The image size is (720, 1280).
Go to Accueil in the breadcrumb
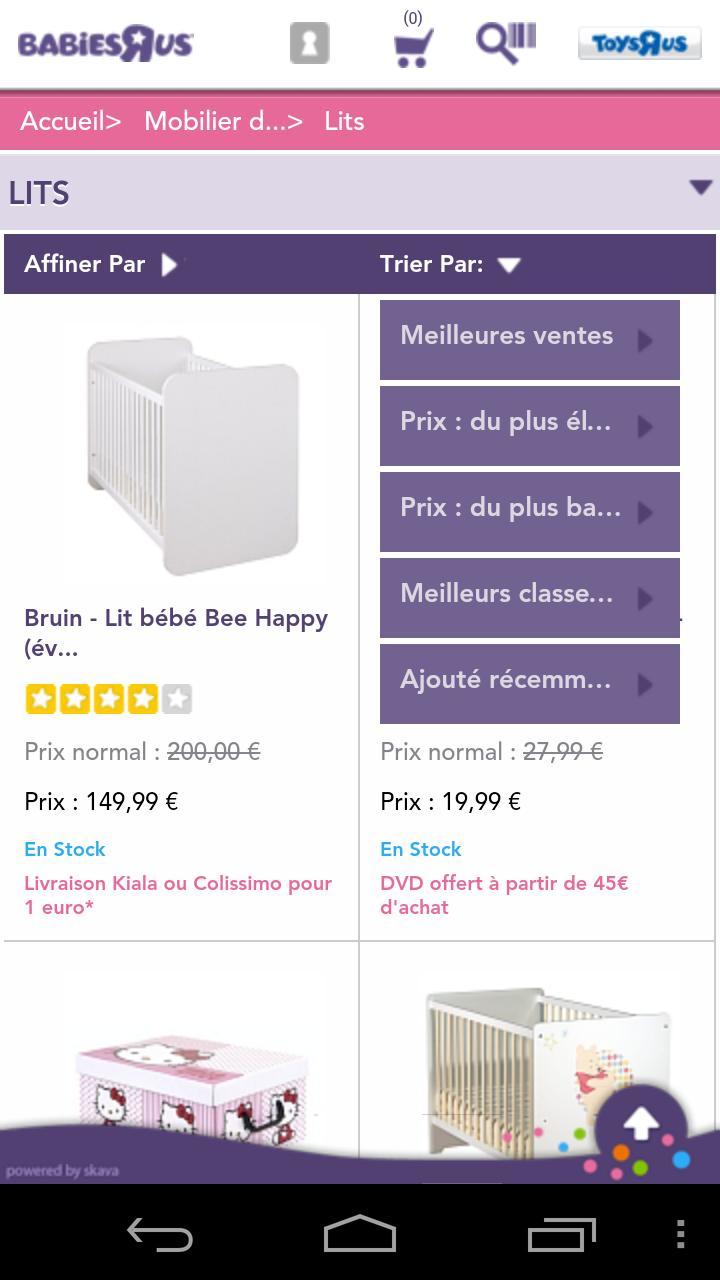pyautogui.click(x=70, y=121)
